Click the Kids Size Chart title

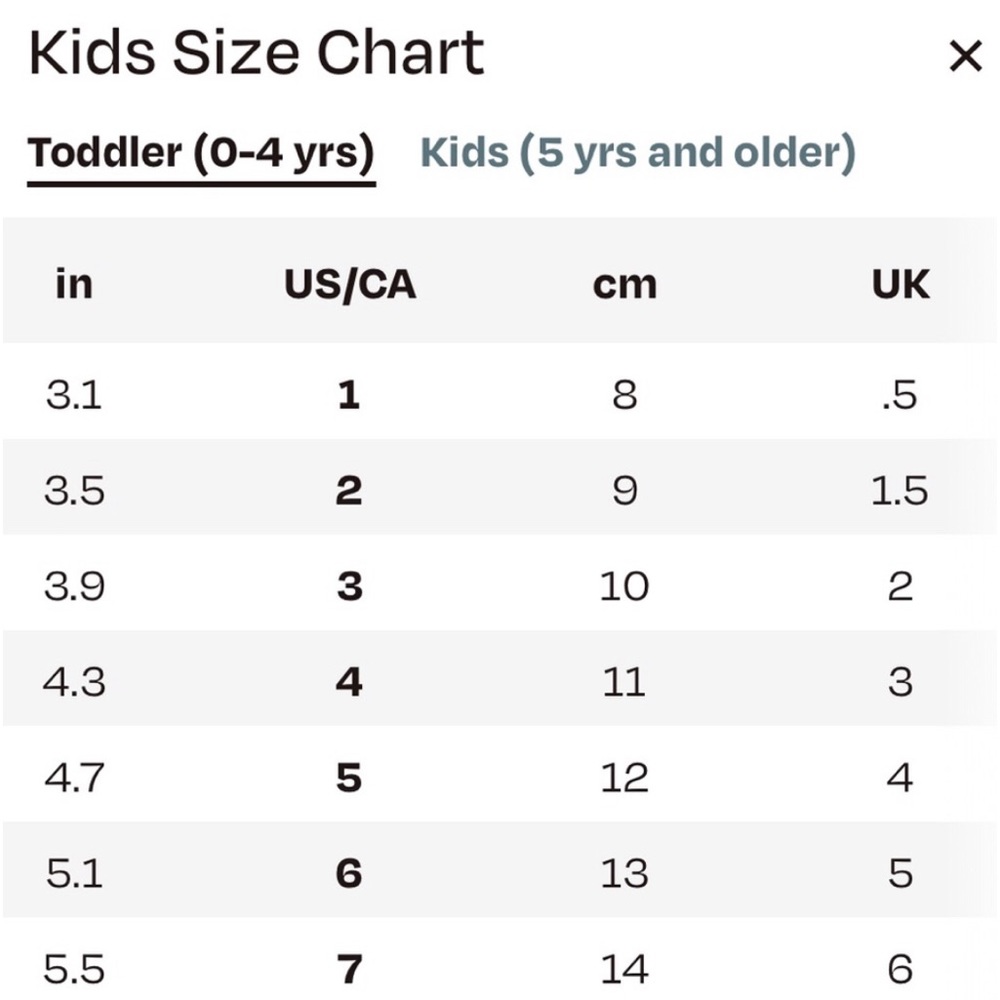(x=256, y=53)
